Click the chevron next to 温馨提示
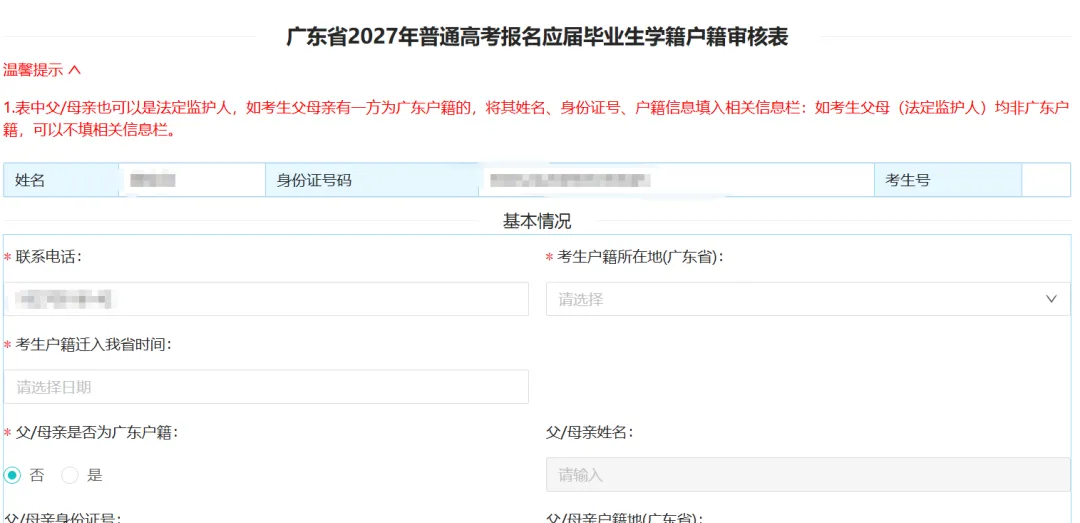Screen dimensions: 1080x523 [x=75, y=70]
